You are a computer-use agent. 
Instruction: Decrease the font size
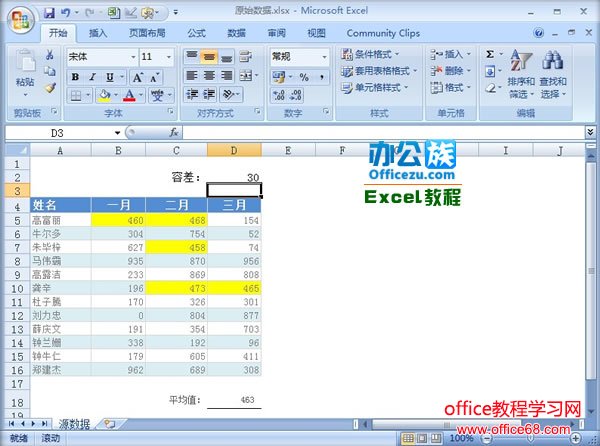[155, 78]
